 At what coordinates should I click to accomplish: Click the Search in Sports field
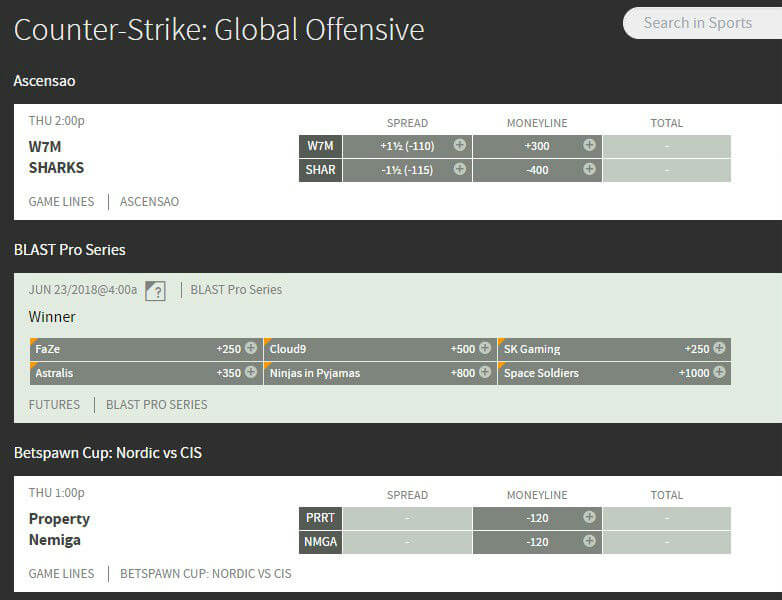pos(700,23)
